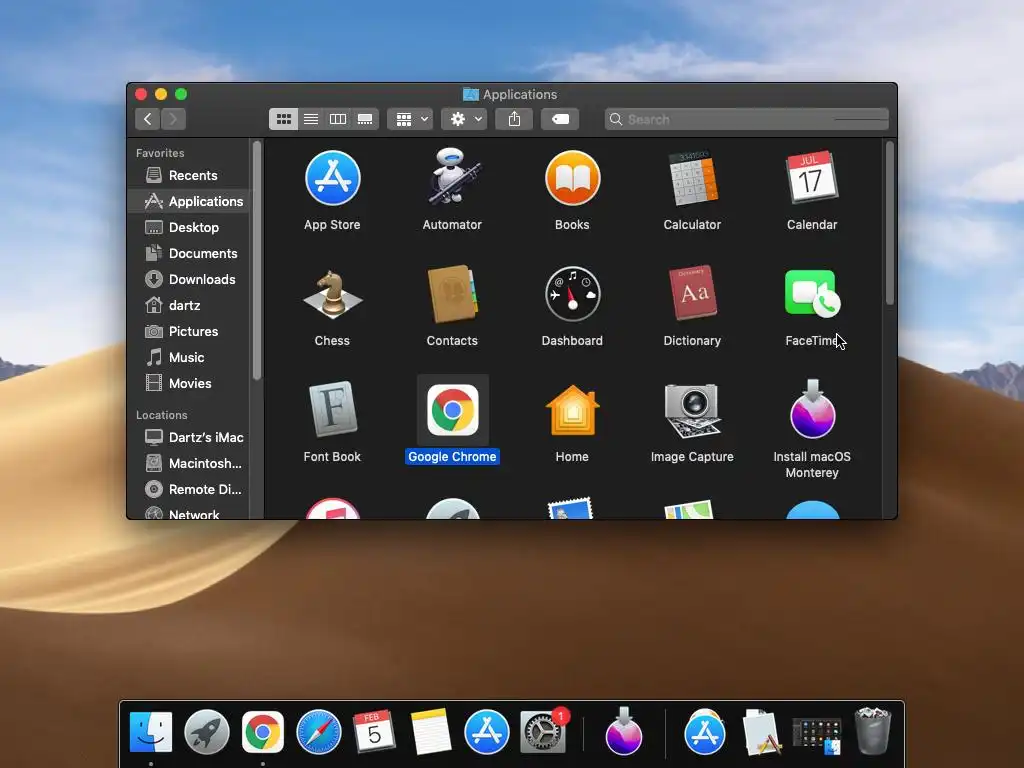Select the FaceTime app icon
The width and height of the screenshot is (1024, 768).
click(812, 293)
